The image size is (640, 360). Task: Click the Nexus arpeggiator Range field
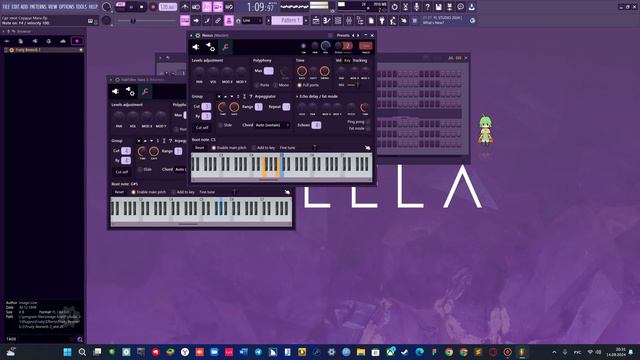point(259,107)
